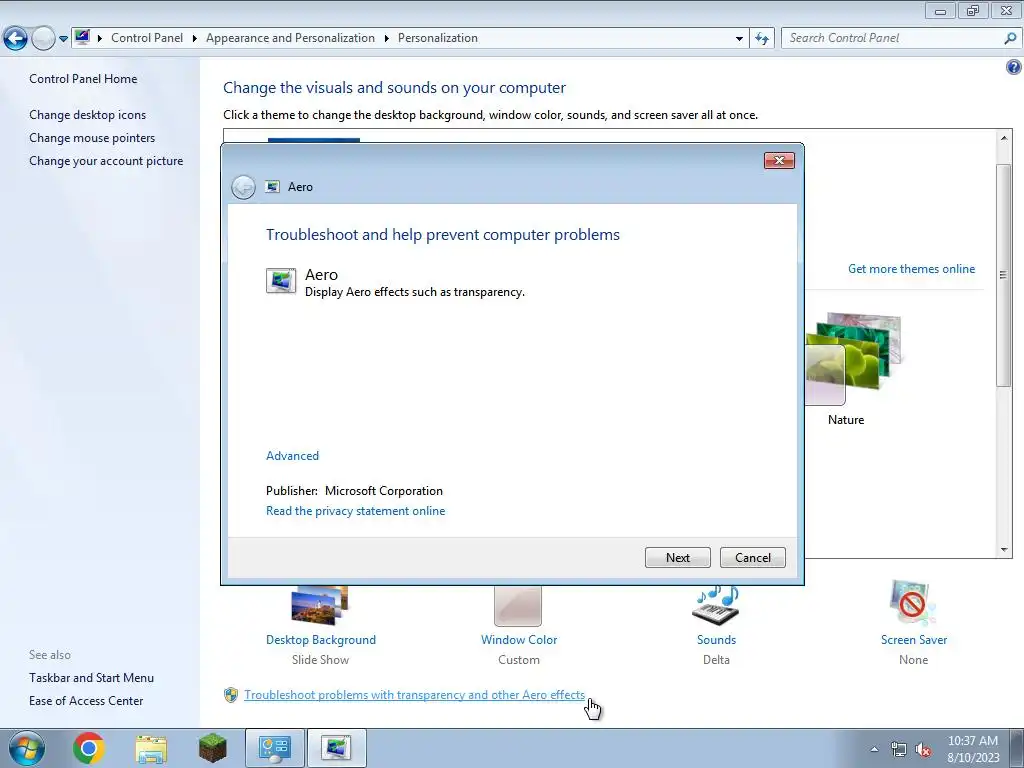Viewport: 1024px width, 768px height.
Task: Open the blue Help question mark icon
Action: pos(1014,67)
